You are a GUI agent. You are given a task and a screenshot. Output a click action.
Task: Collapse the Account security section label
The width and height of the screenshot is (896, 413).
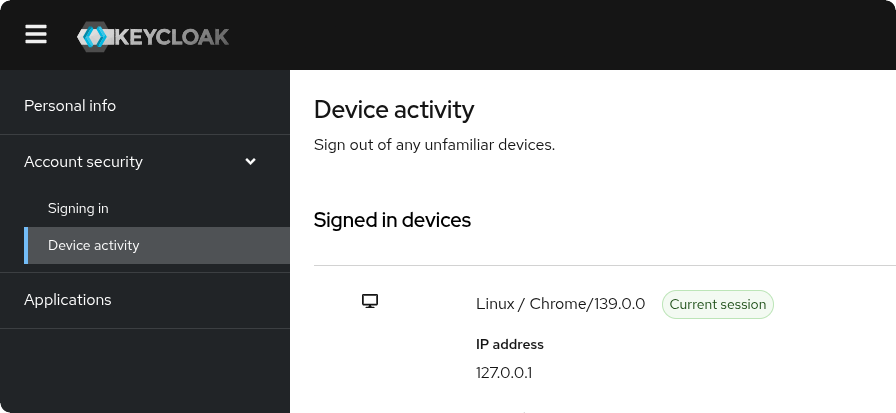point(83,162)
